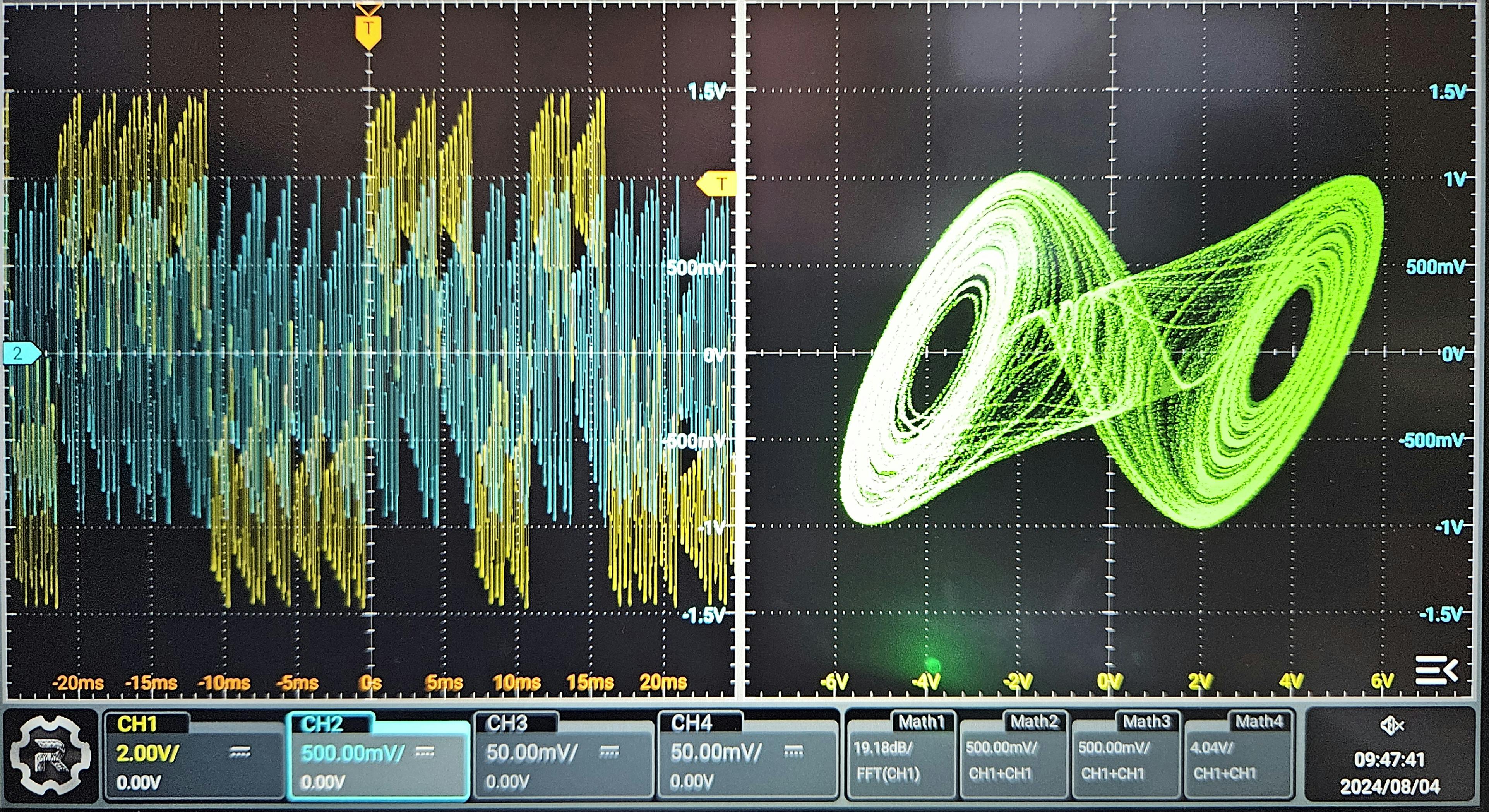Open CH3 50.00mV vertical scale setting
Screen dimensions: 1489x812
point(531,753)
